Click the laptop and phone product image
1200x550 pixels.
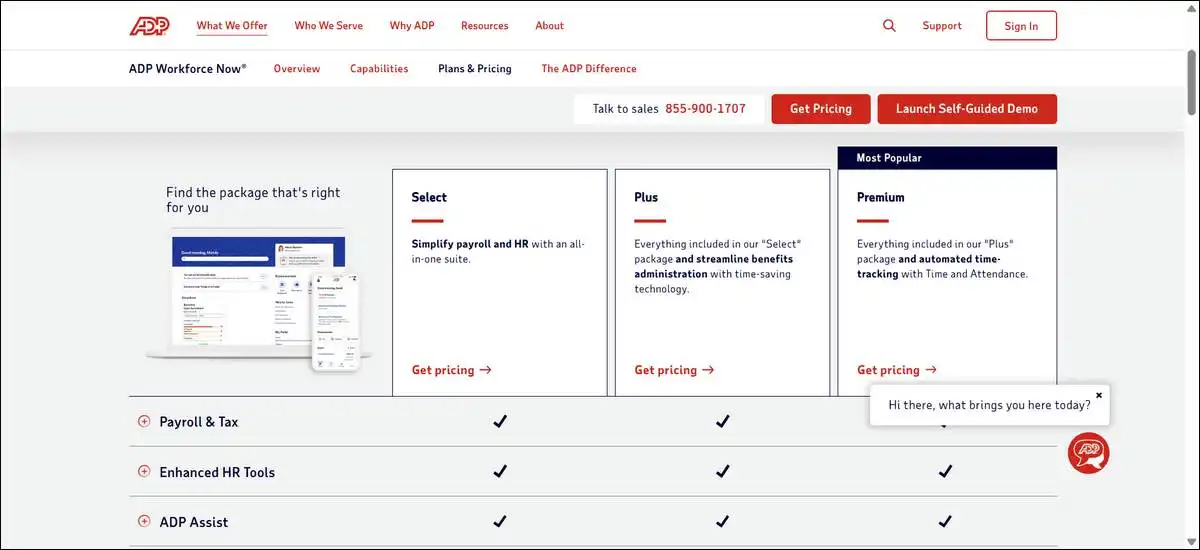click(x=259, y=302)
